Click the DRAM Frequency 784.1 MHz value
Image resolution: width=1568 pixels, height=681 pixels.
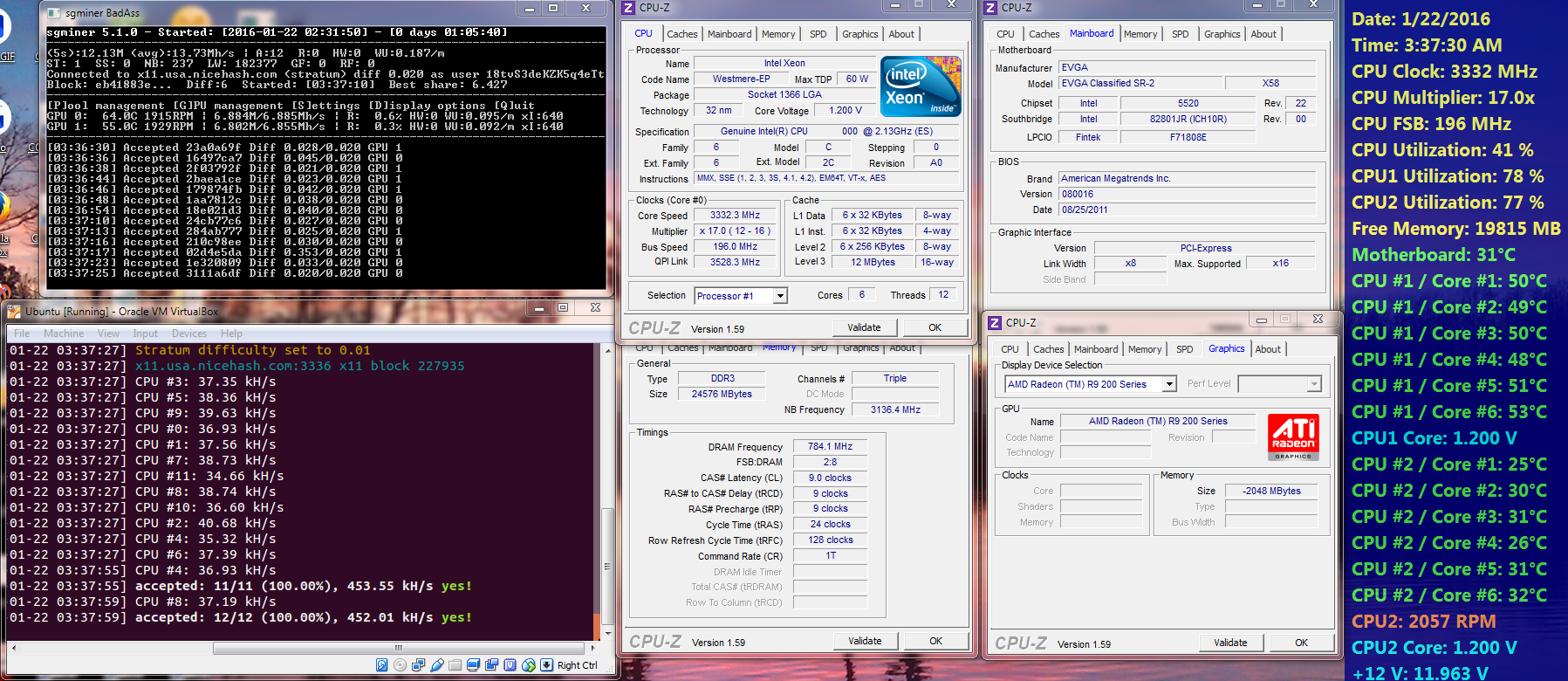(x=830, y=446)
